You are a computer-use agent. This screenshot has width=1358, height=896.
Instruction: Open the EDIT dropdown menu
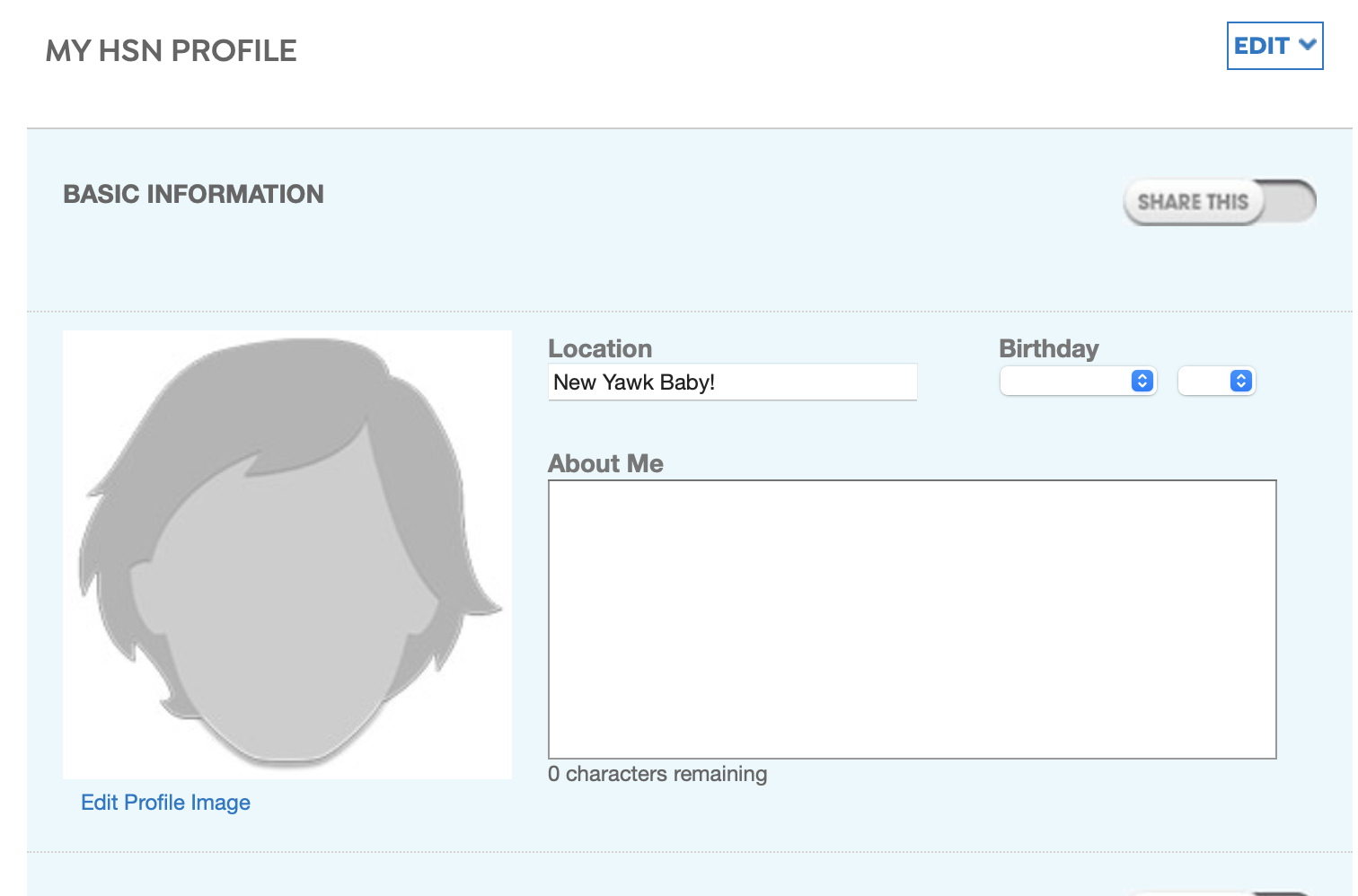pos(1274,46)
